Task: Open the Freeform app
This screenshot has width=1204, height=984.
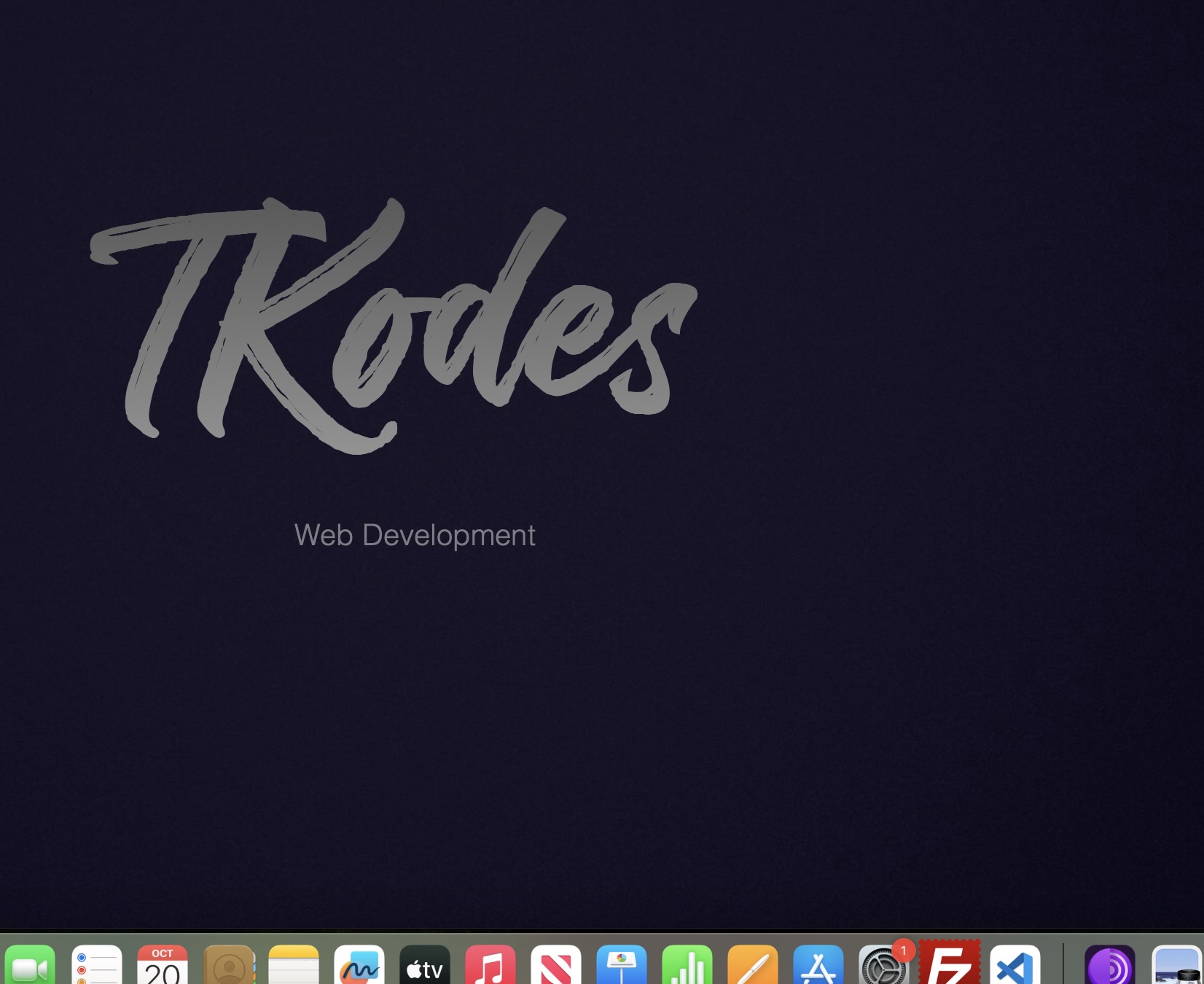Action: click(359, 966)
